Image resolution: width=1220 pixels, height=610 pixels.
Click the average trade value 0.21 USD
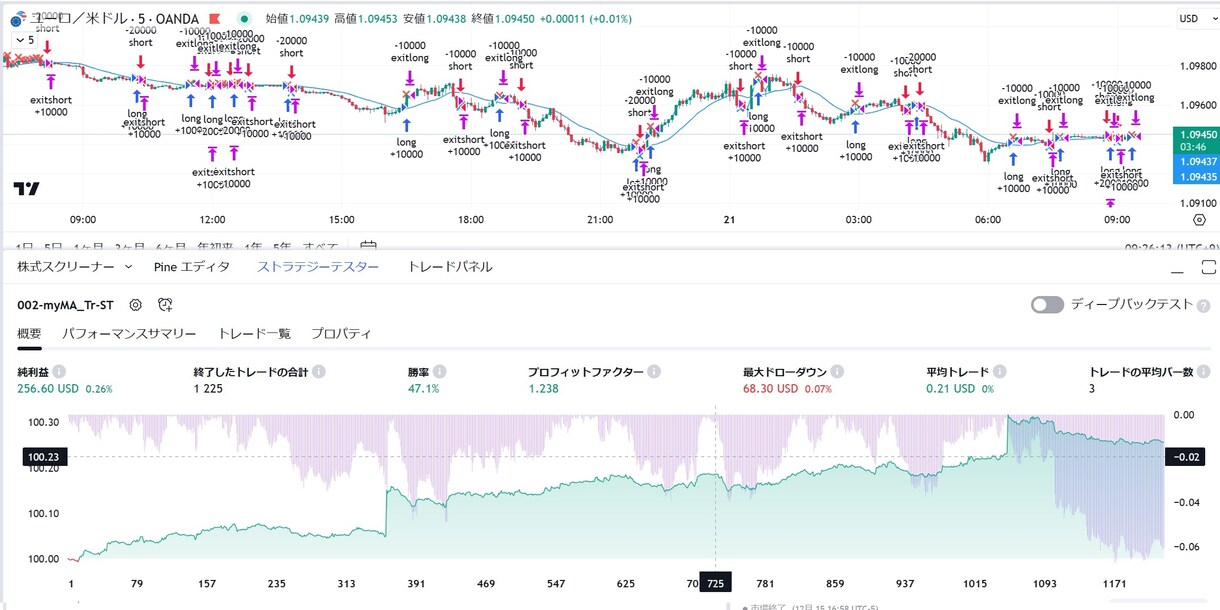(950, 388)
